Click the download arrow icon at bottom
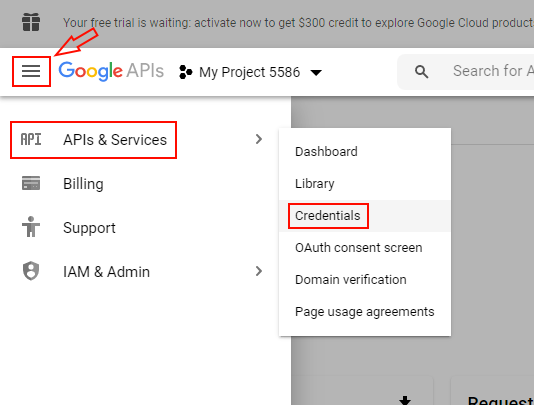 [x=405, y=401]
